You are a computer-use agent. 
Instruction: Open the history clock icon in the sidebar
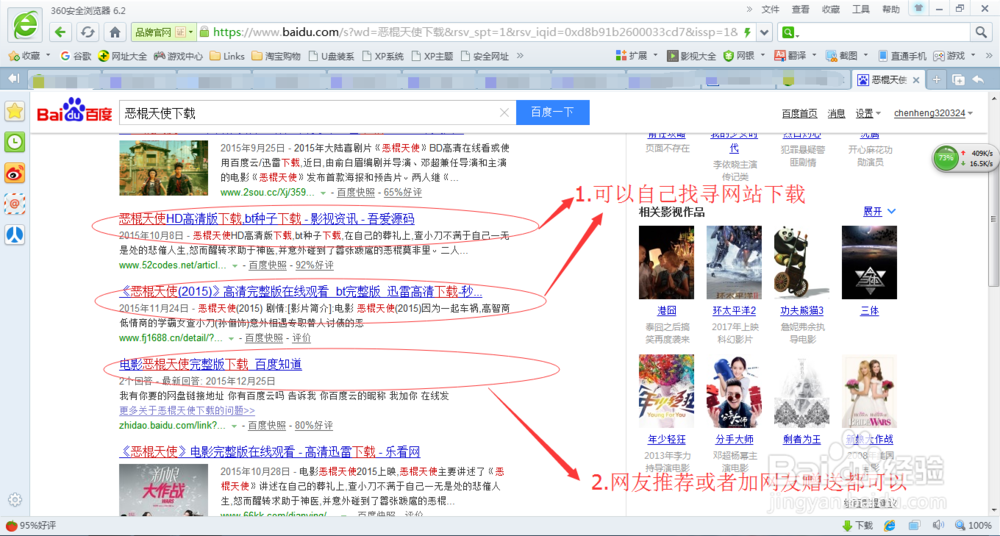(15, 142)
